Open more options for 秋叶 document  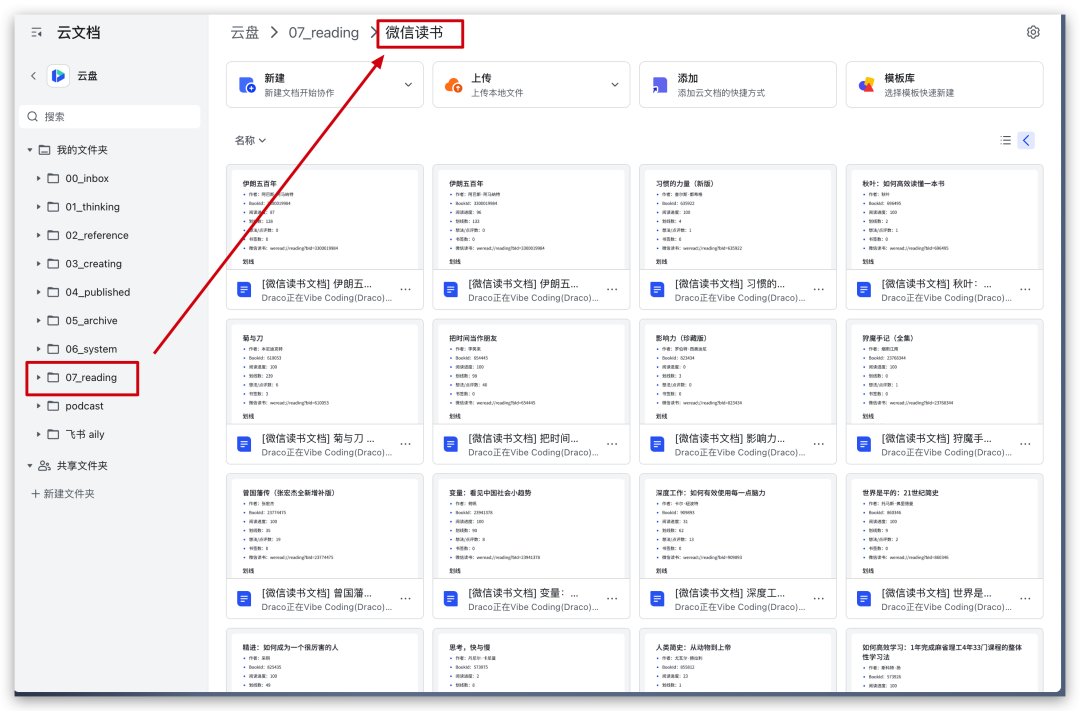point(1026,289)
